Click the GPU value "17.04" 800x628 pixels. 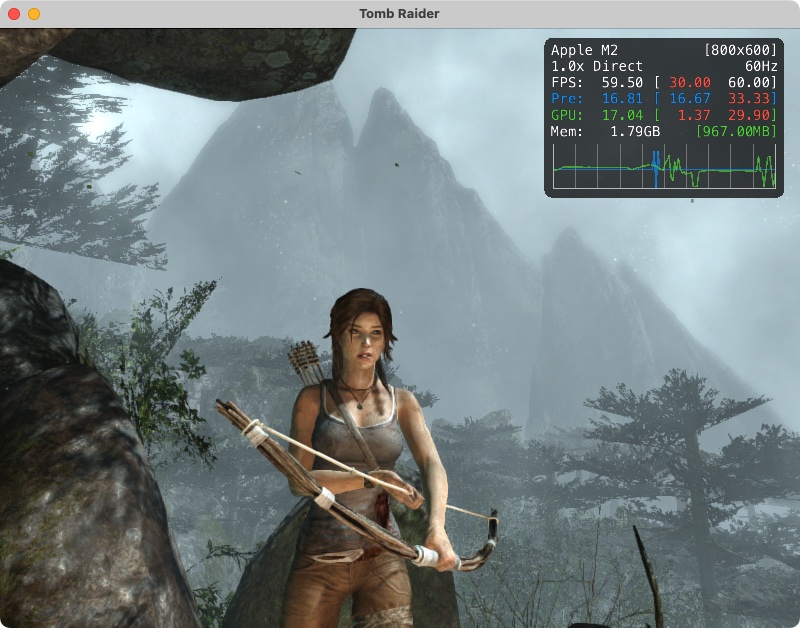[622, 115]
